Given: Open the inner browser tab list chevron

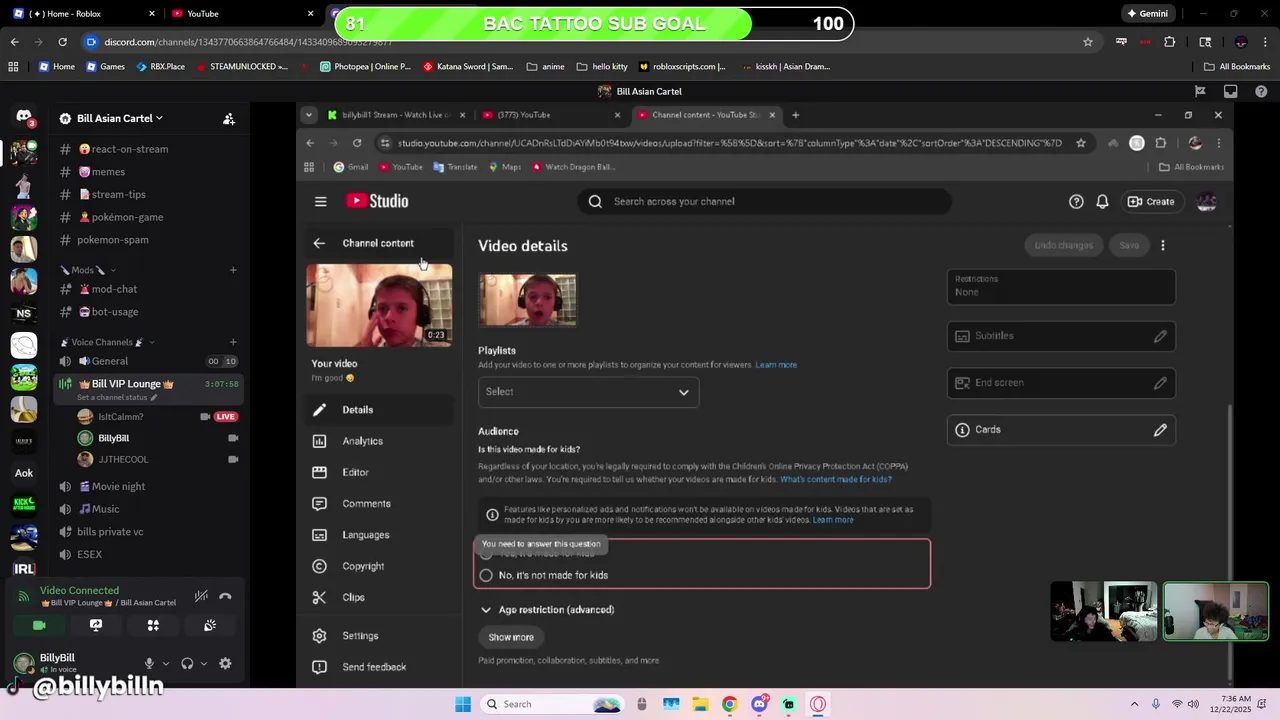Looking at the screenshot, I should point(308,115).
